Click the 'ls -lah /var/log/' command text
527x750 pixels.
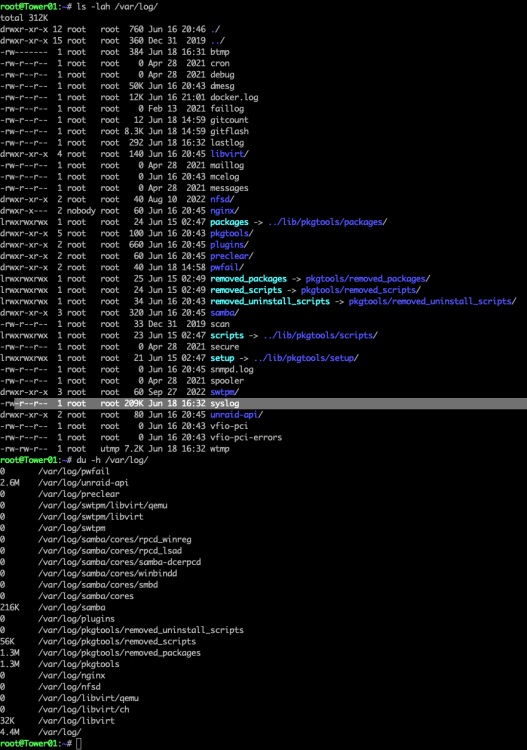point(117,7)
